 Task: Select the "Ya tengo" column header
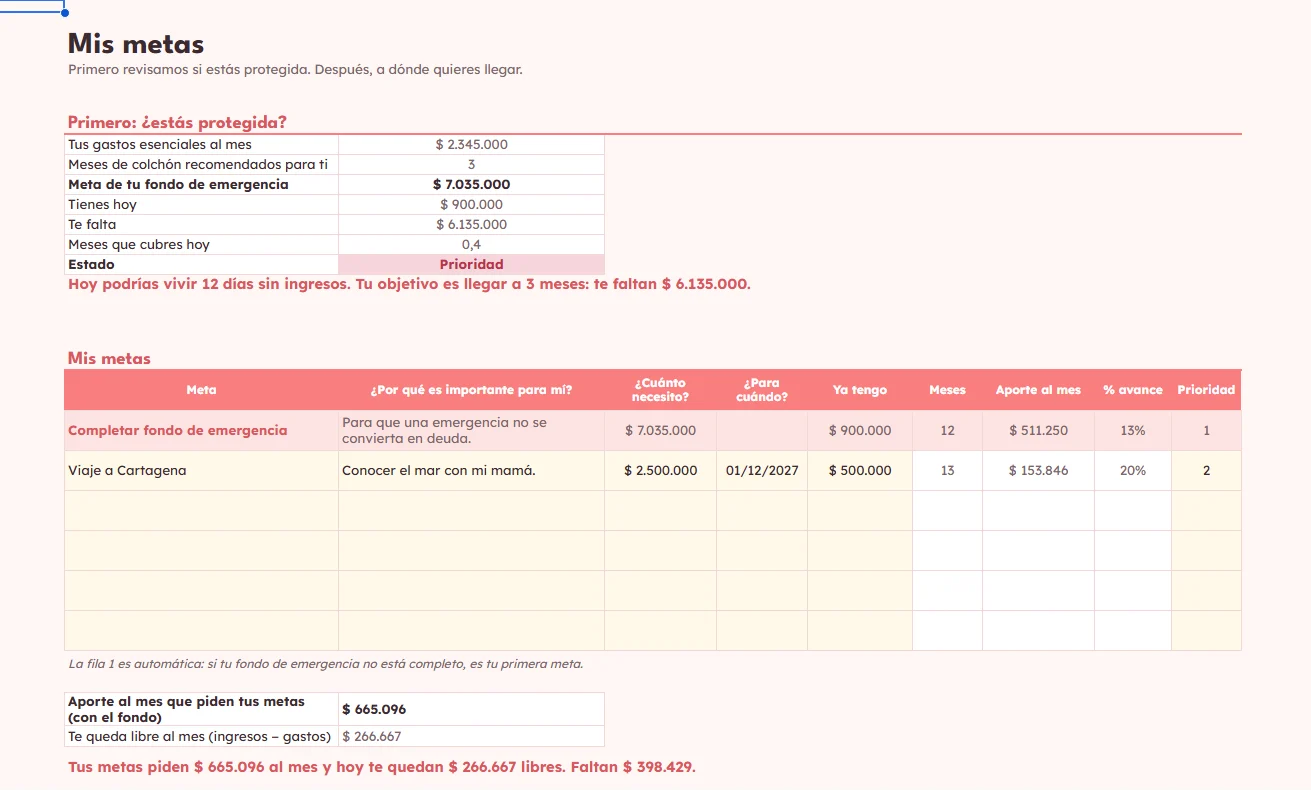(860, 390)
